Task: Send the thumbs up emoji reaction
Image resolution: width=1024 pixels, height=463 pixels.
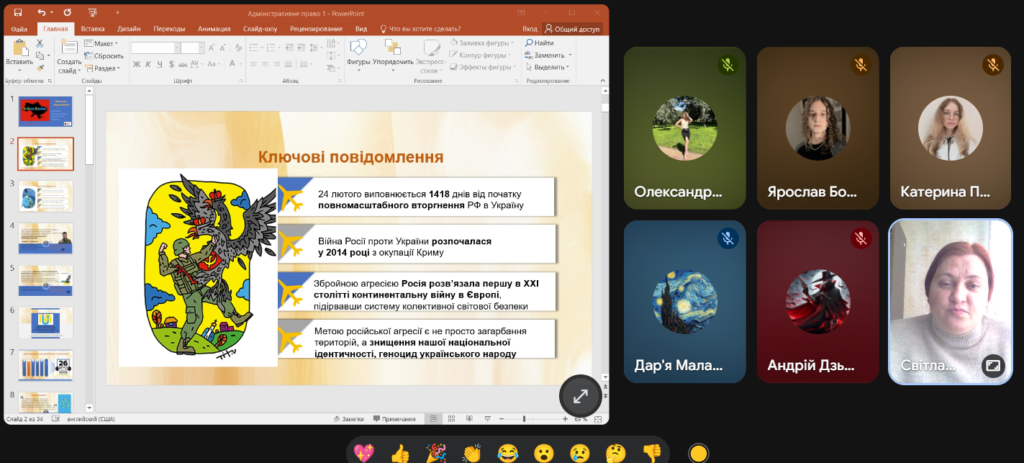Action: (x=400, y=453)
